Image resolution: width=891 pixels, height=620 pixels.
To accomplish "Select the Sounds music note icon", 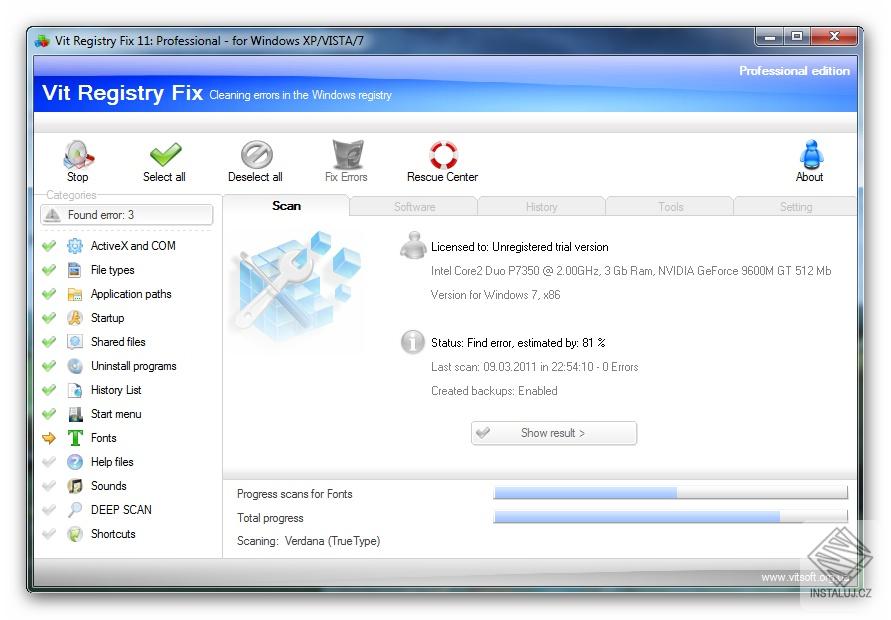I will click(74, 486).
